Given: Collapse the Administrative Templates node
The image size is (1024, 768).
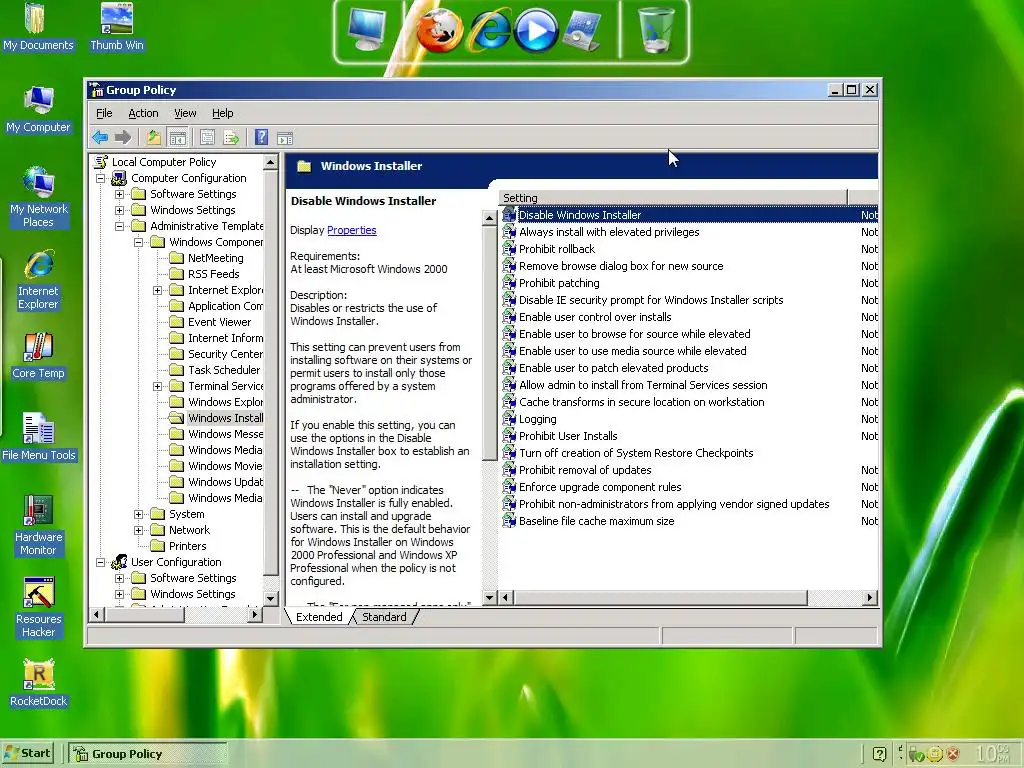Looking at the screenshot, I should [x=120, y=226].
